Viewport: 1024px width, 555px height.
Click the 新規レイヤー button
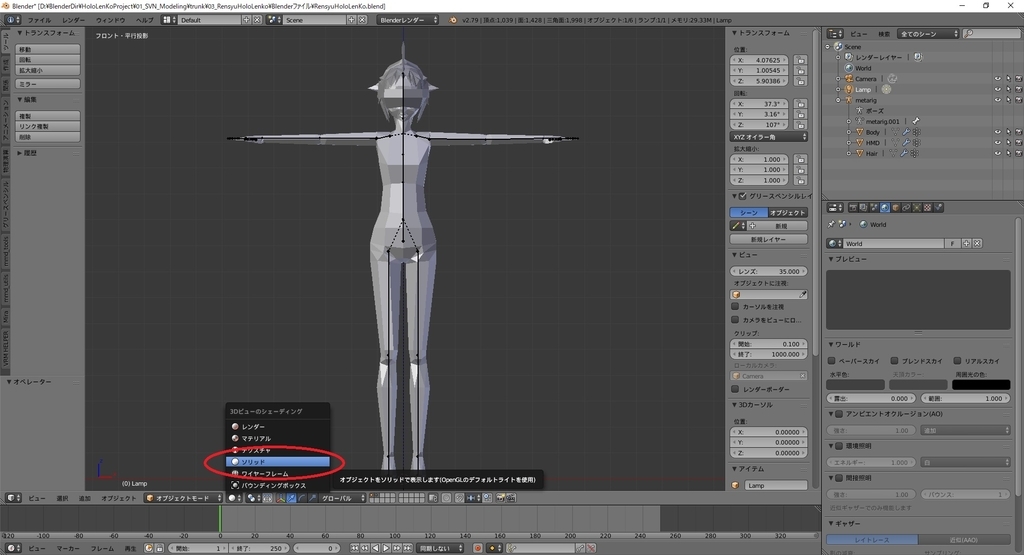tap(768, 240)
